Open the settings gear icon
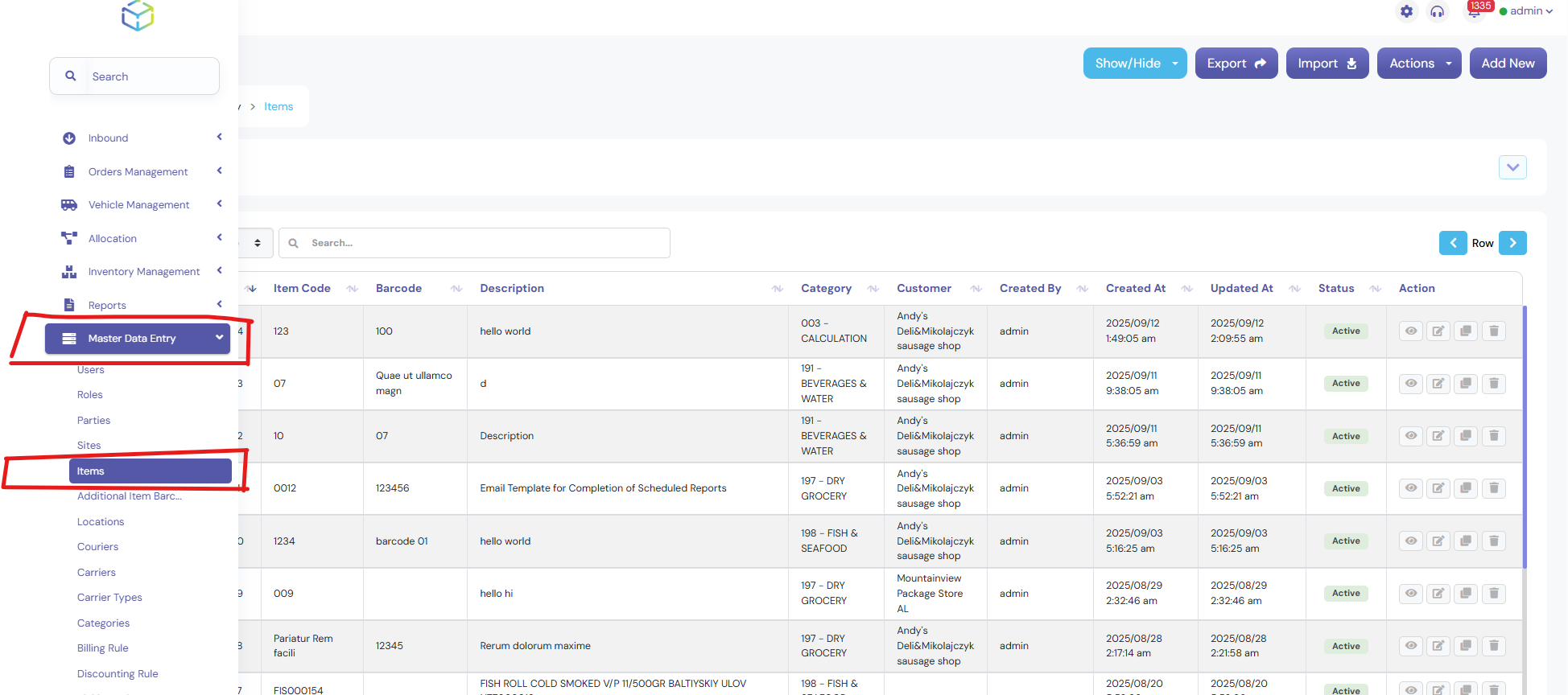The image size is (1568, 695). pos(1406,11)
